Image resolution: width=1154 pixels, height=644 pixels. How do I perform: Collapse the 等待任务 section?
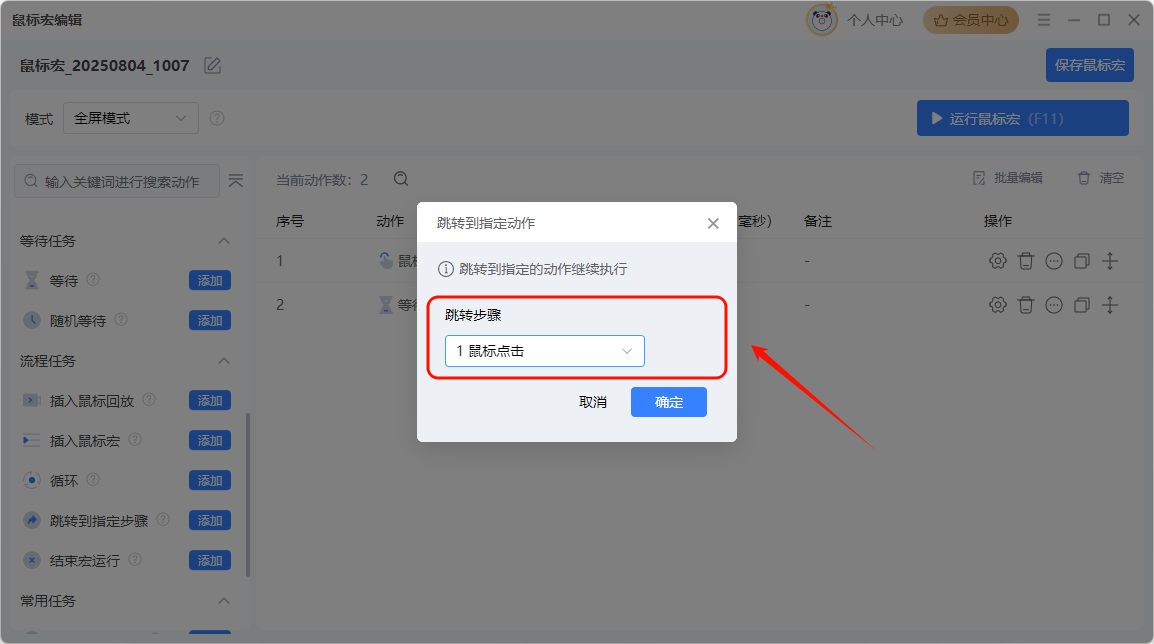[x=224, y=241]
